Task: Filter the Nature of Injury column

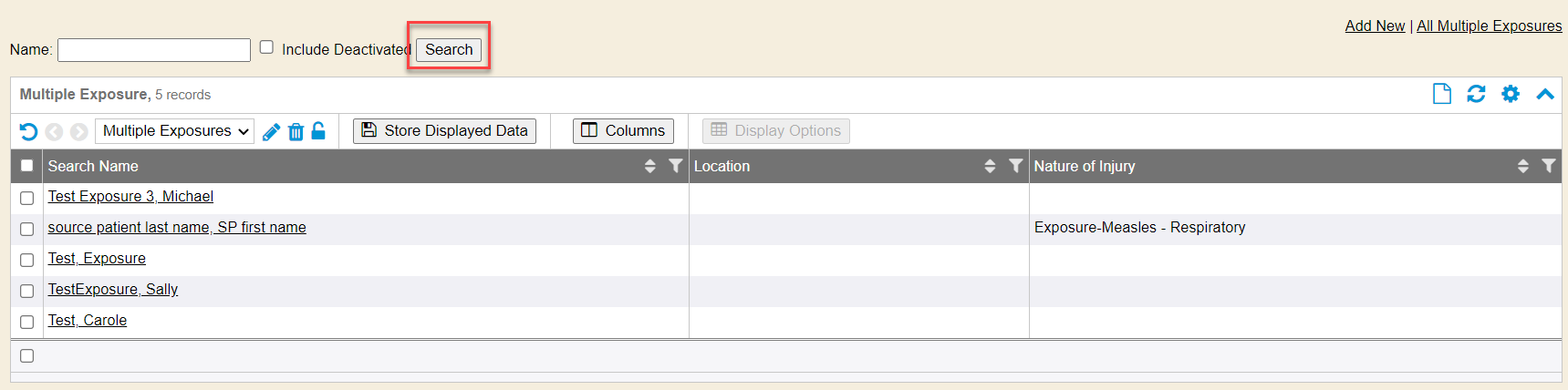Action: [1548, 166]
